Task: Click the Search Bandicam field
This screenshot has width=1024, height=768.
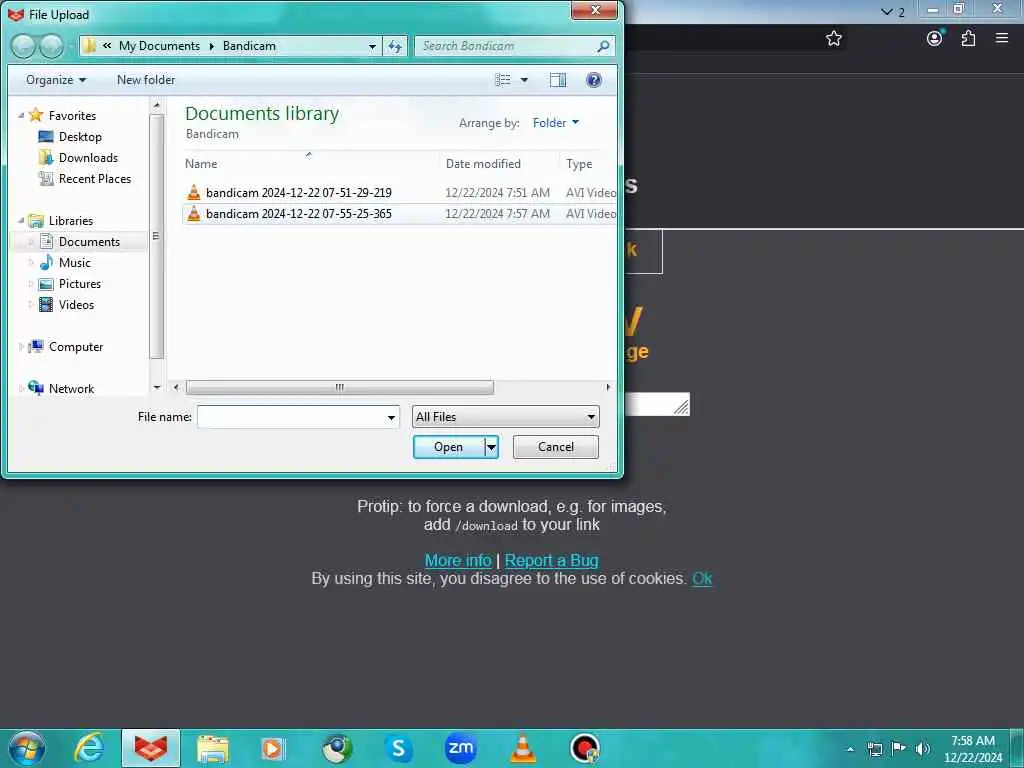Action: pos(506,46)
